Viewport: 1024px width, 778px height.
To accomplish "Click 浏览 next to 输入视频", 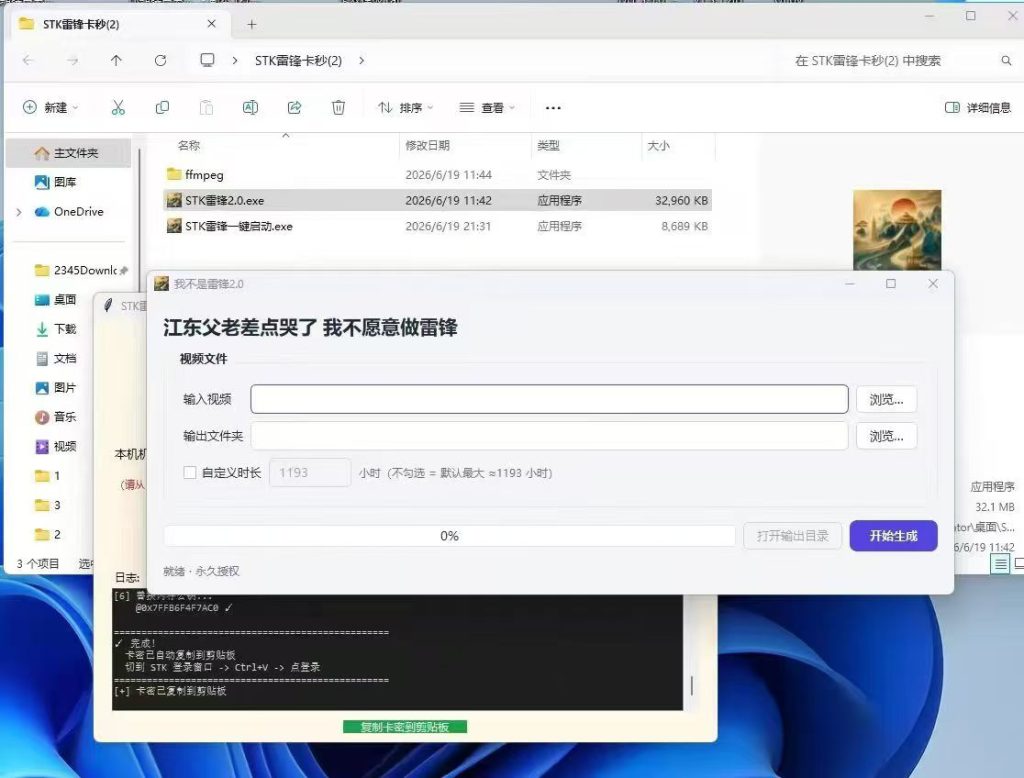I will (886, 399).
